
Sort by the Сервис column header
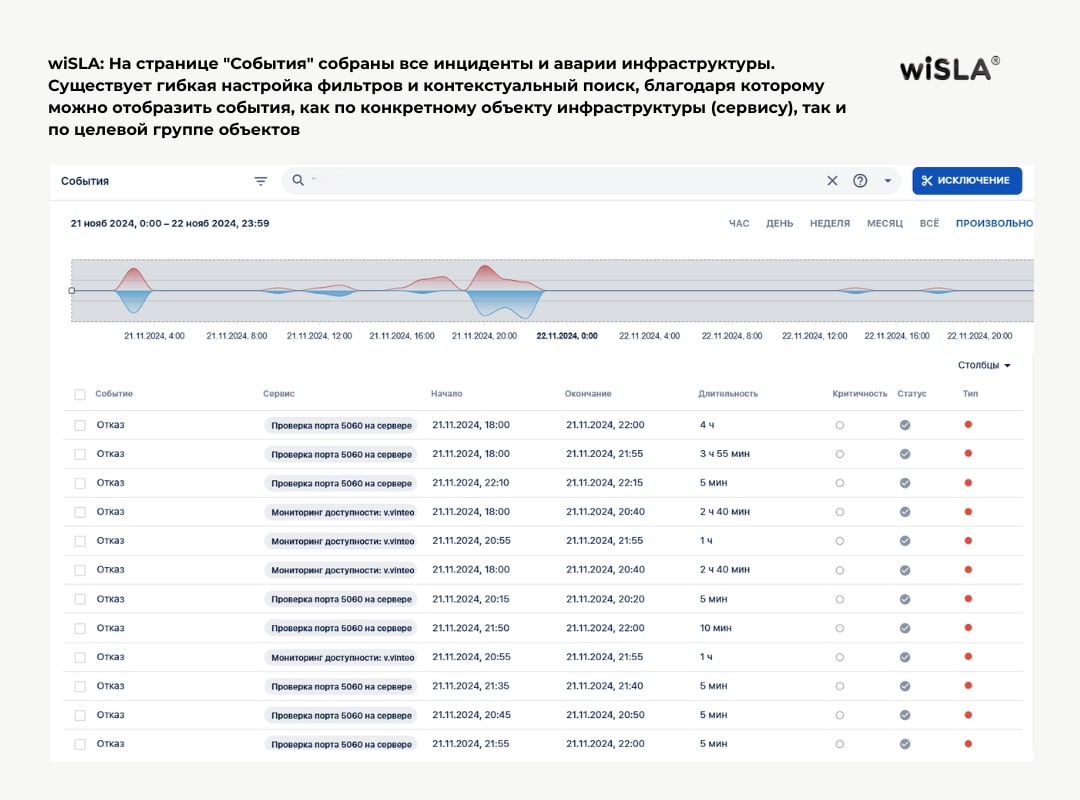point(278,393)
